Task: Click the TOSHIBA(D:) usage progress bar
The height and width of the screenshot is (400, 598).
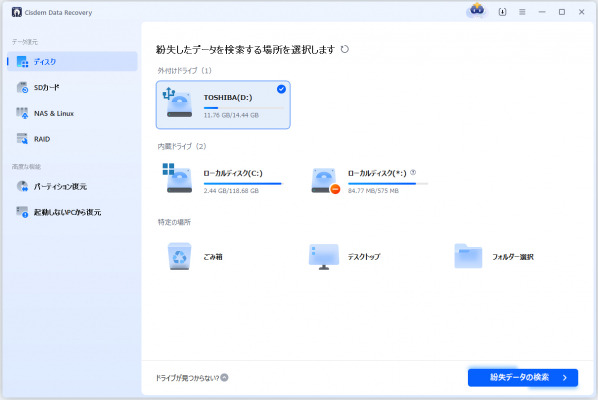Action: pos(243,108)
